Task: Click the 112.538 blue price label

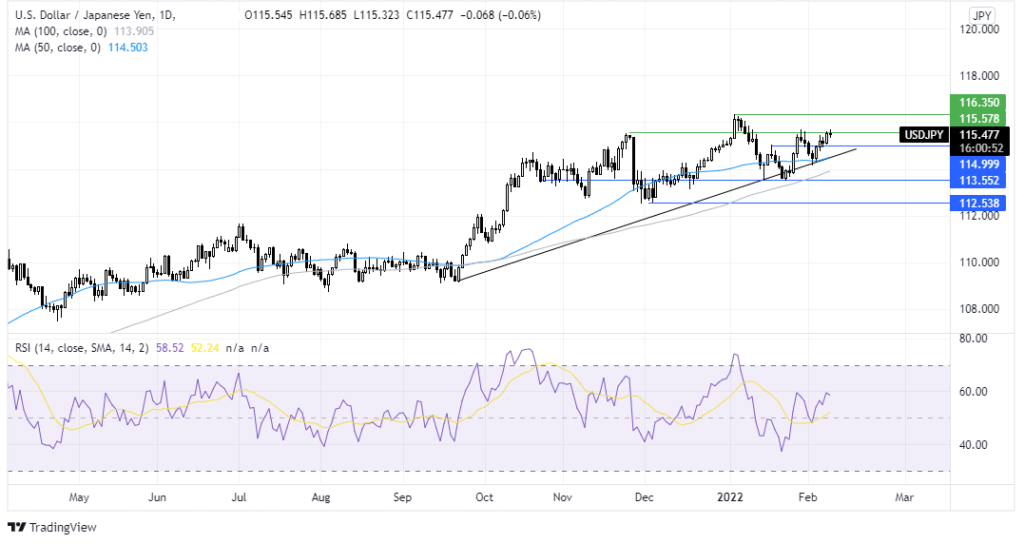Action: [x=979, y=203]
